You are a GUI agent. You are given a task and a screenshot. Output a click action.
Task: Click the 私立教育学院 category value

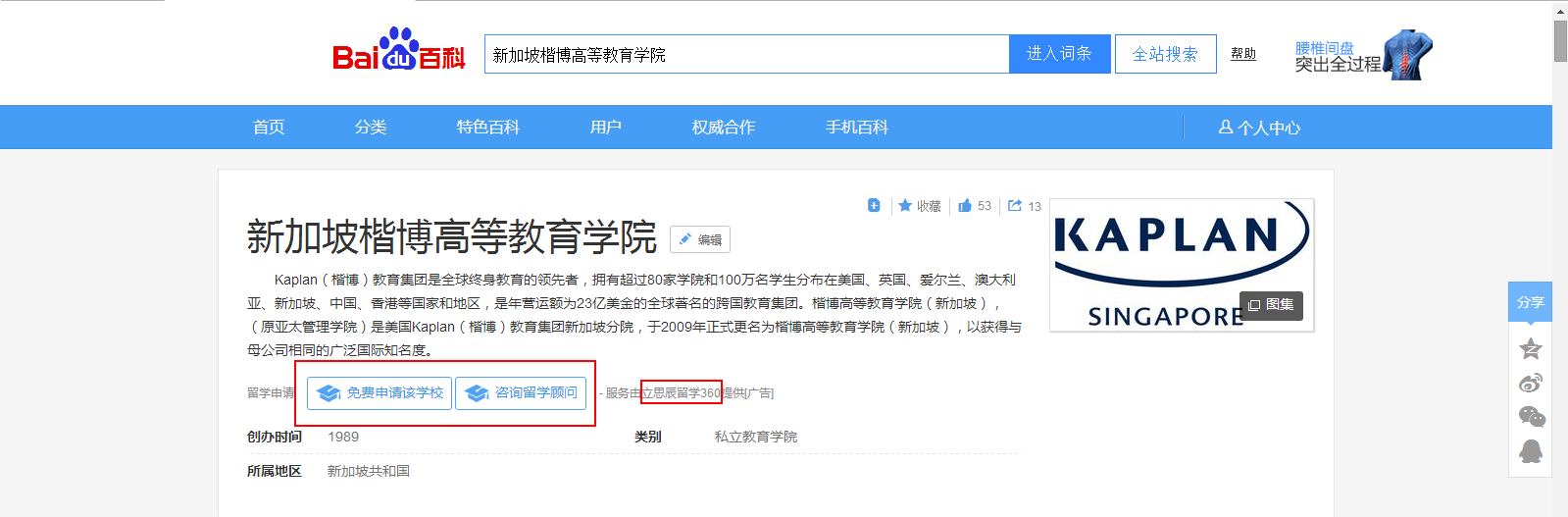(x=756, y=437)
